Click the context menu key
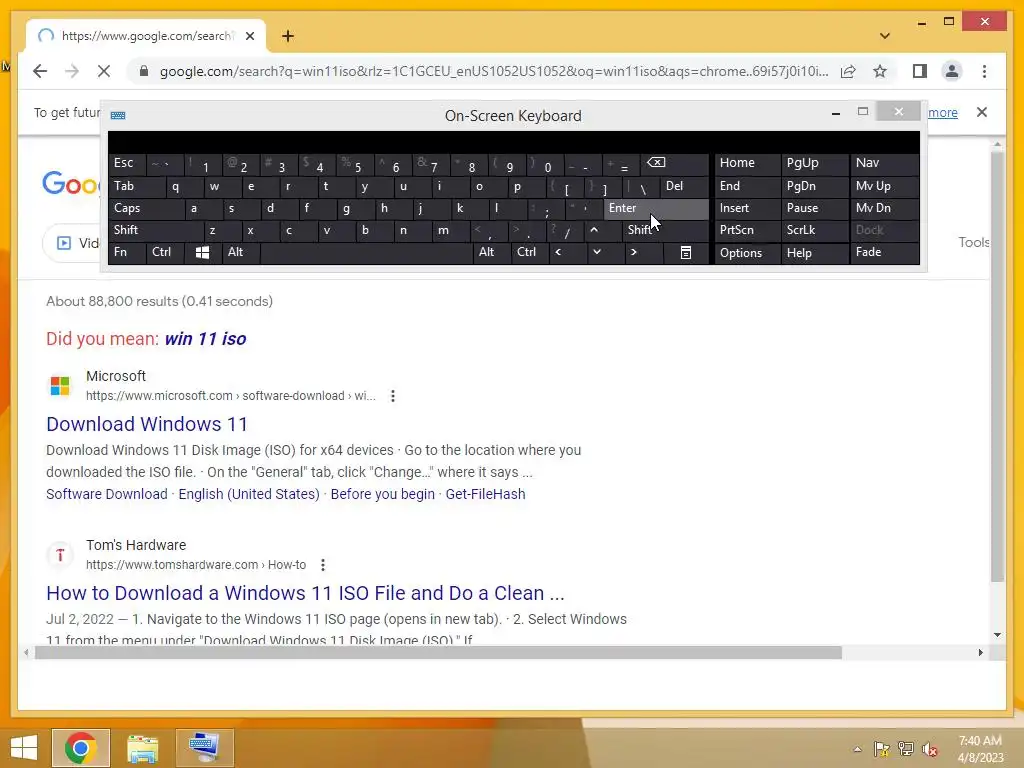This screenshot has height=768, width=1024. (x=685, y=252)
